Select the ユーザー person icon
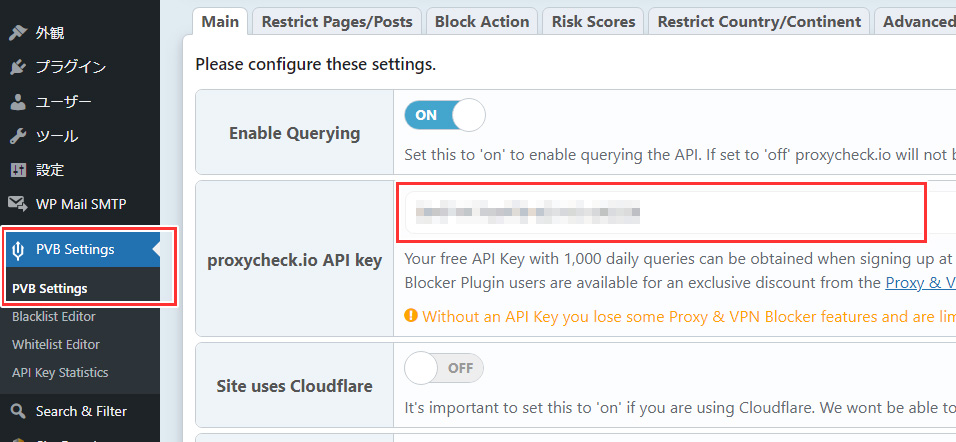This screenshot has width=956, height=442. (x=18, y=101)
